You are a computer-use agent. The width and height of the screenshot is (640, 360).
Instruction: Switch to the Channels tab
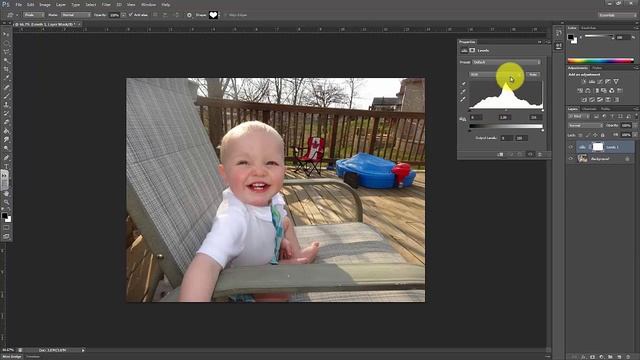pyautogui.click(x=589, y=109)
